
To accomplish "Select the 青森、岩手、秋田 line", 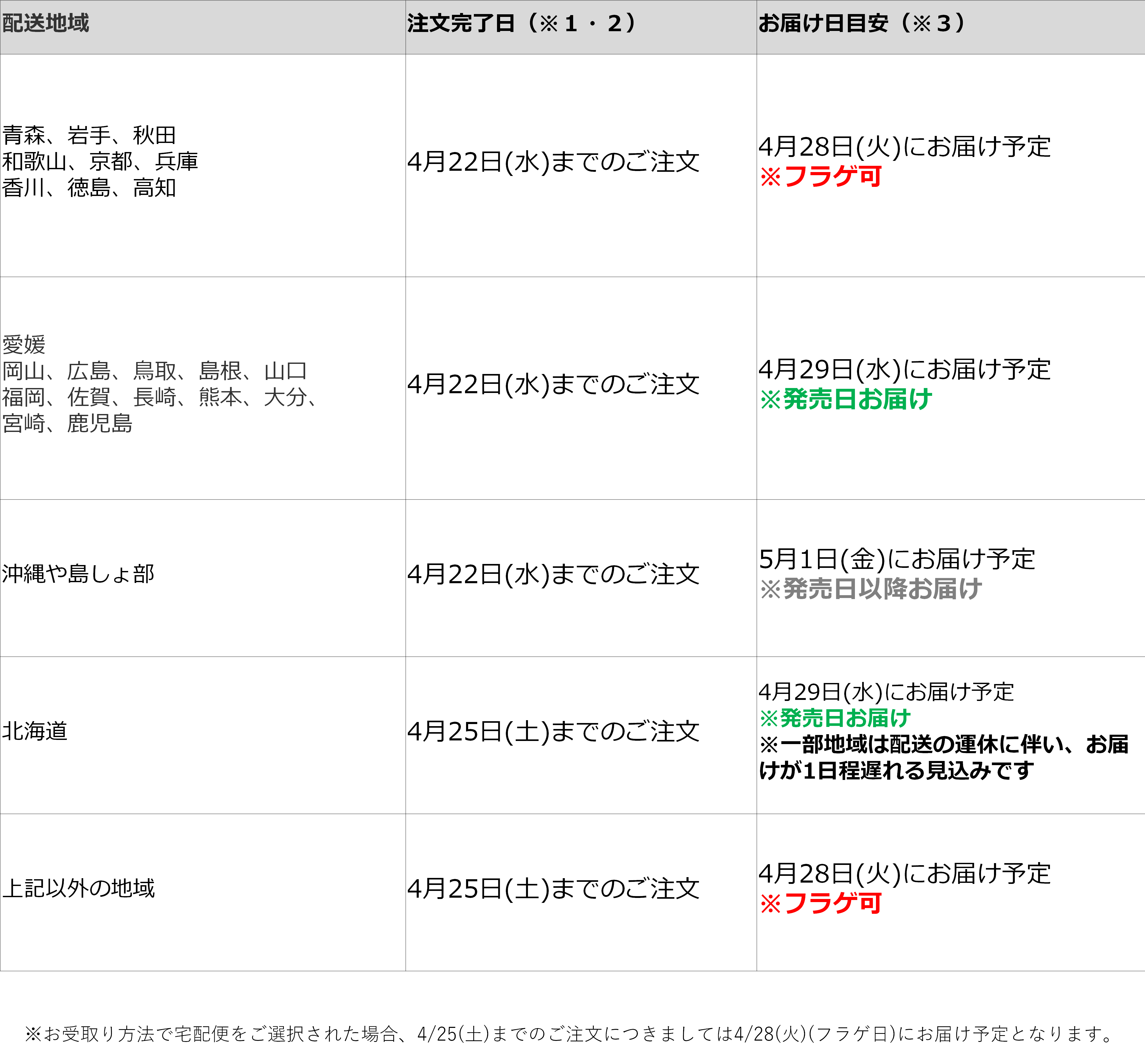I will coord(89,135).
